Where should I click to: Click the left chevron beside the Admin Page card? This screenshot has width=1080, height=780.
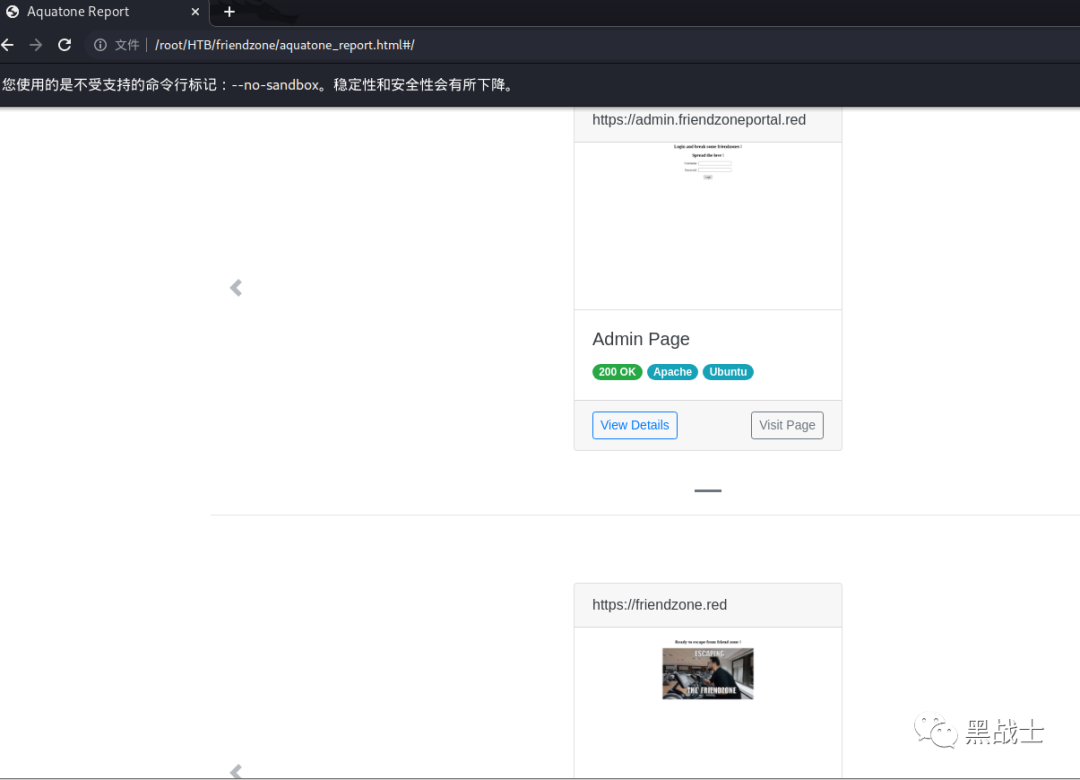point(235,288)
